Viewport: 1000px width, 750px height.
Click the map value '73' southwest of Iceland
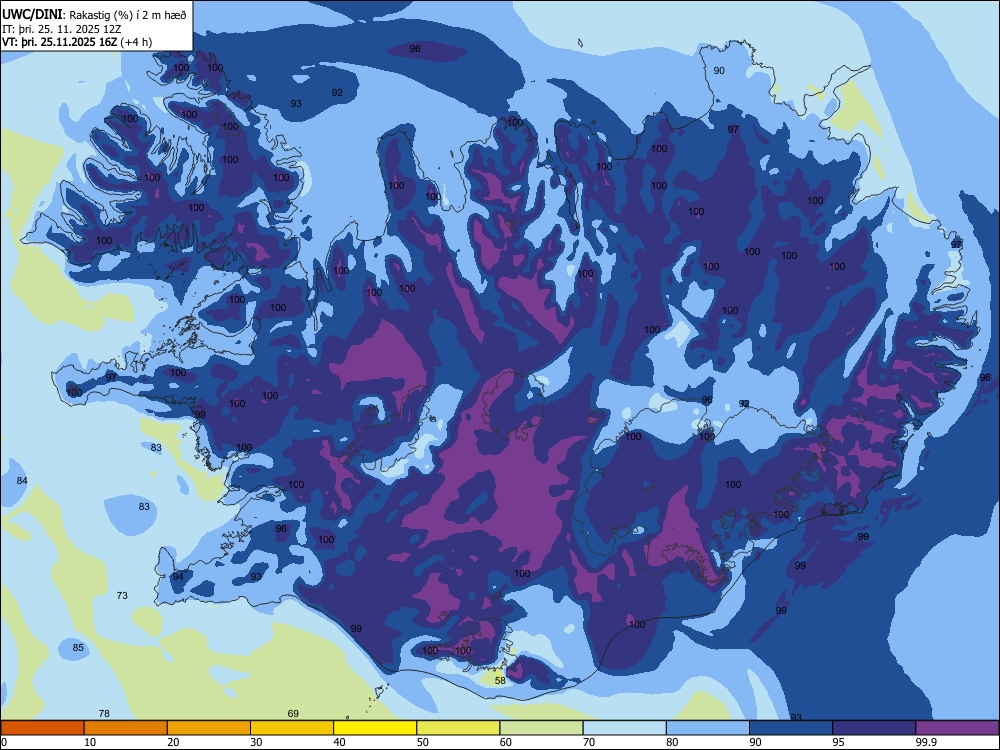(122, 596)
